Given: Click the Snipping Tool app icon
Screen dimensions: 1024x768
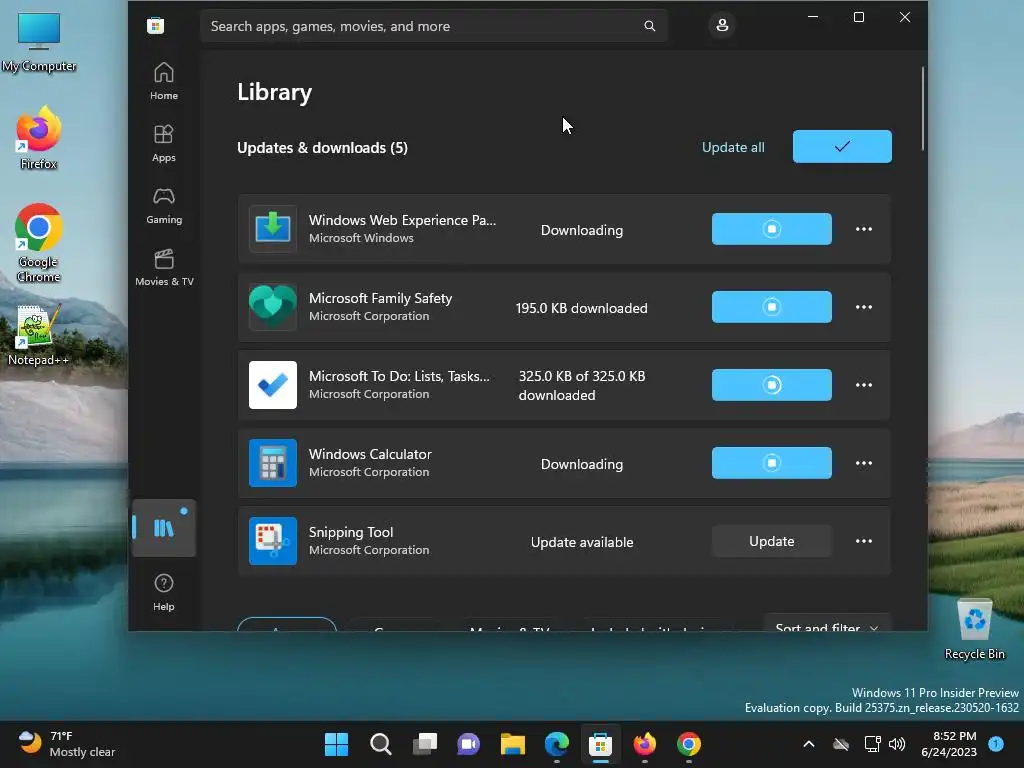Looking at the screenshot, I should (x=273, y=541).
